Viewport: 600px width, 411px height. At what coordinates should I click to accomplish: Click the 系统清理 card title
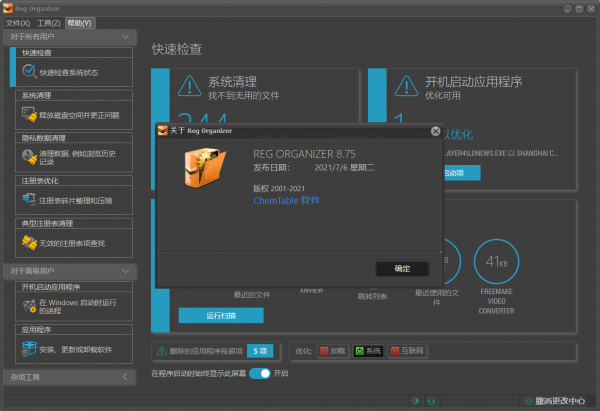[232, 82]
